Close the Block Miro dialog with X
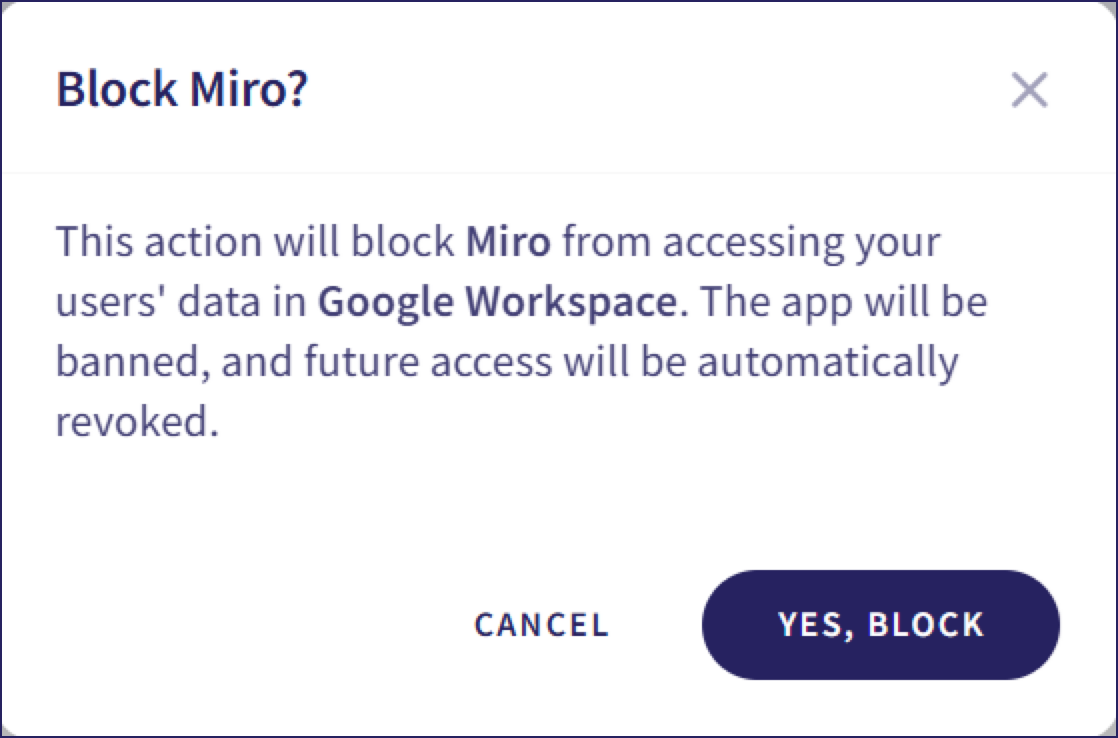 click(x=1029, y=90)
